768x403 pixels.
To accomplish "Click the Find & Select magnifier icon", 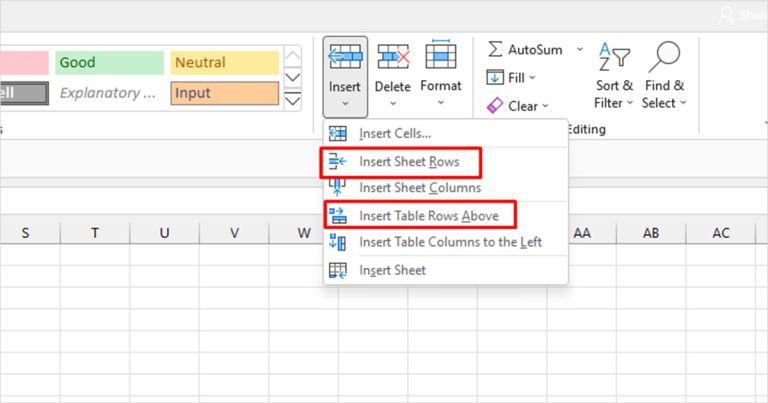I will click(664, 56).
